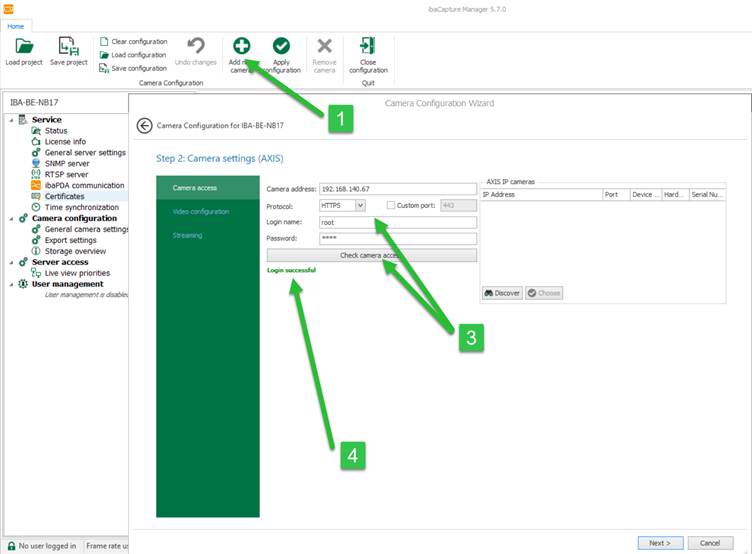Click the Add new camera plus icon
The image size is (752, 554).
(x=242, y=46)
